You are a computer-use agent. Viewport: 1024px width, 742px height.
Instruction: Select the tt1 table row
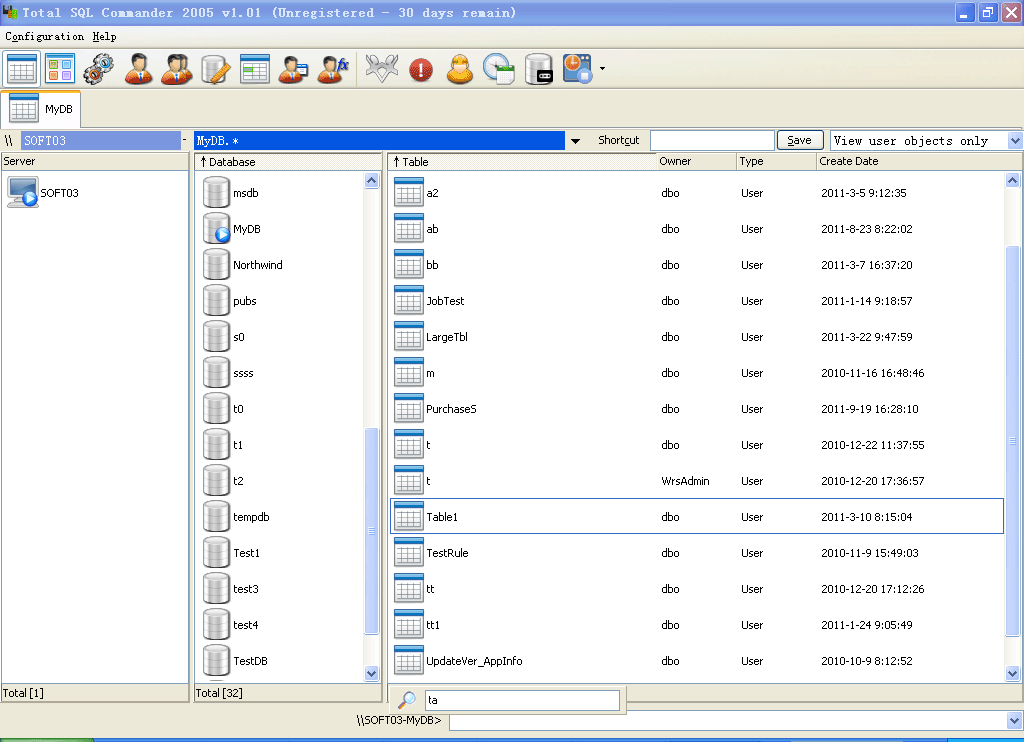tap(697, 624)
